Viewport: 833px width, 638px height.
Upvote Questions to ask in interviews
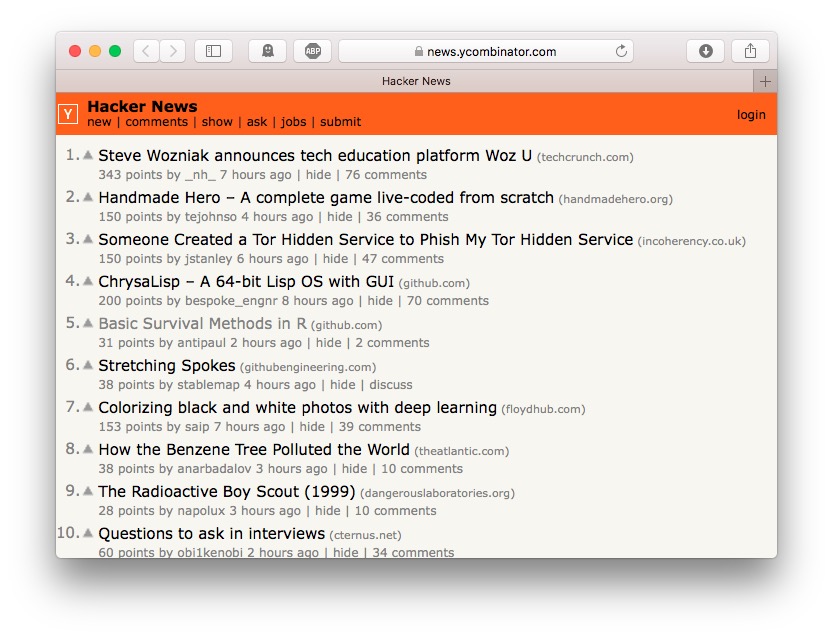88,533
